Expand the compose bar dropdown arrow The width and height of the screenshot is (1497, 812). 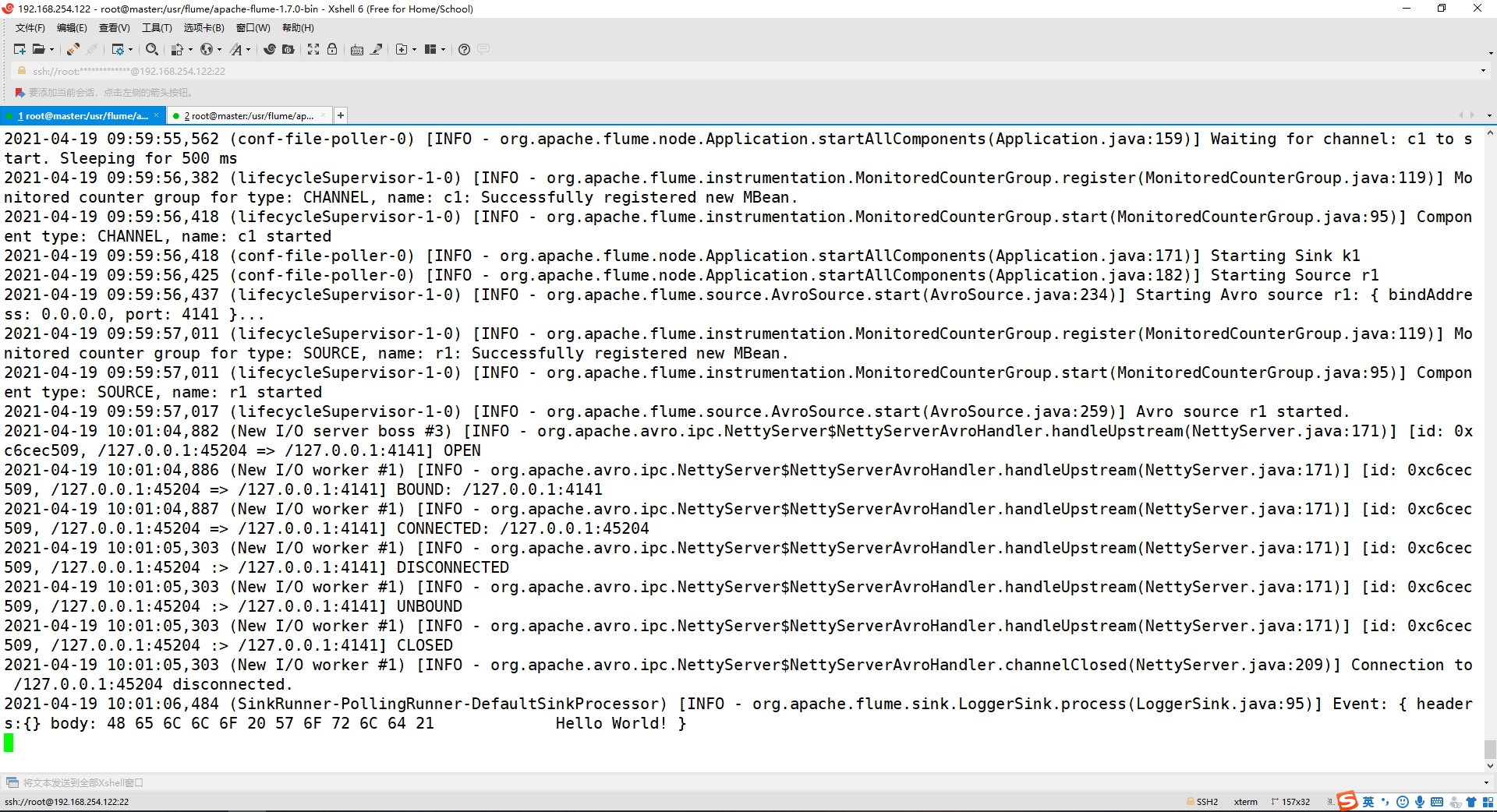click(1486, 782)
